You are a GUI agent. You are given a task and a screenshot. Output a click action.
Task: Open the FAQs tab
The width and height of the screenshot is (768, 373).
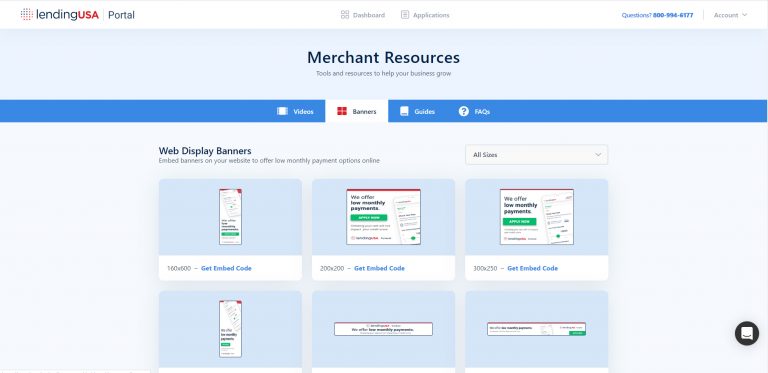point(474,111)
